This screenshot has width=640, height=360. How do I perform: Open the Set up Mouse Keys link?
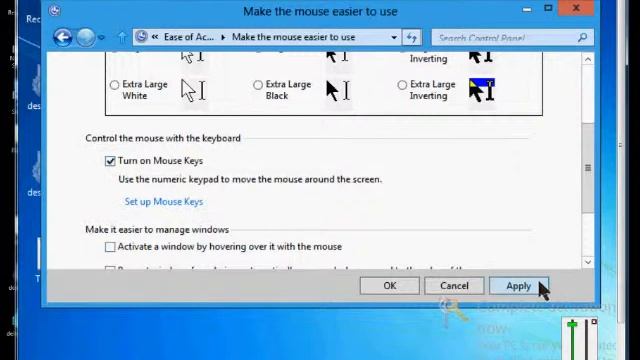point(164,202)
